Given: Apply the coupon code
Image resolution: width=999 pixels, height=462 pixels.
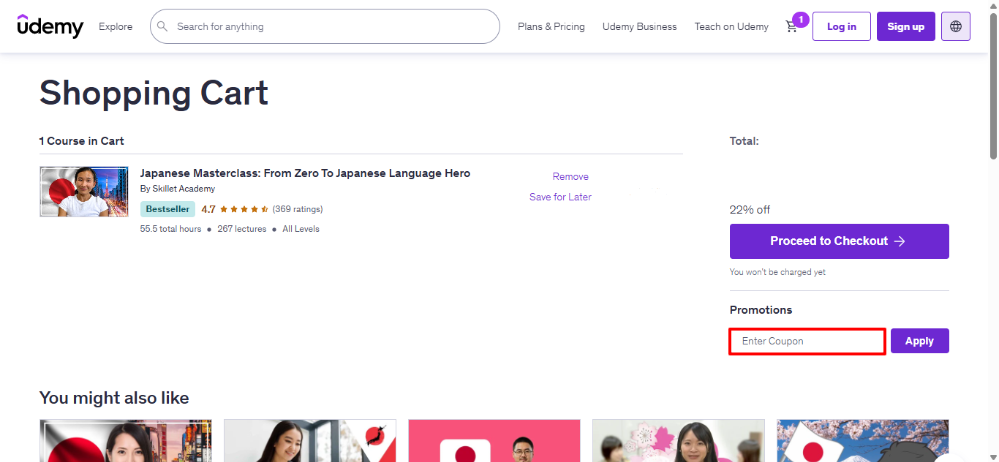Looking at the screenshot, I should tap(919, 341).
